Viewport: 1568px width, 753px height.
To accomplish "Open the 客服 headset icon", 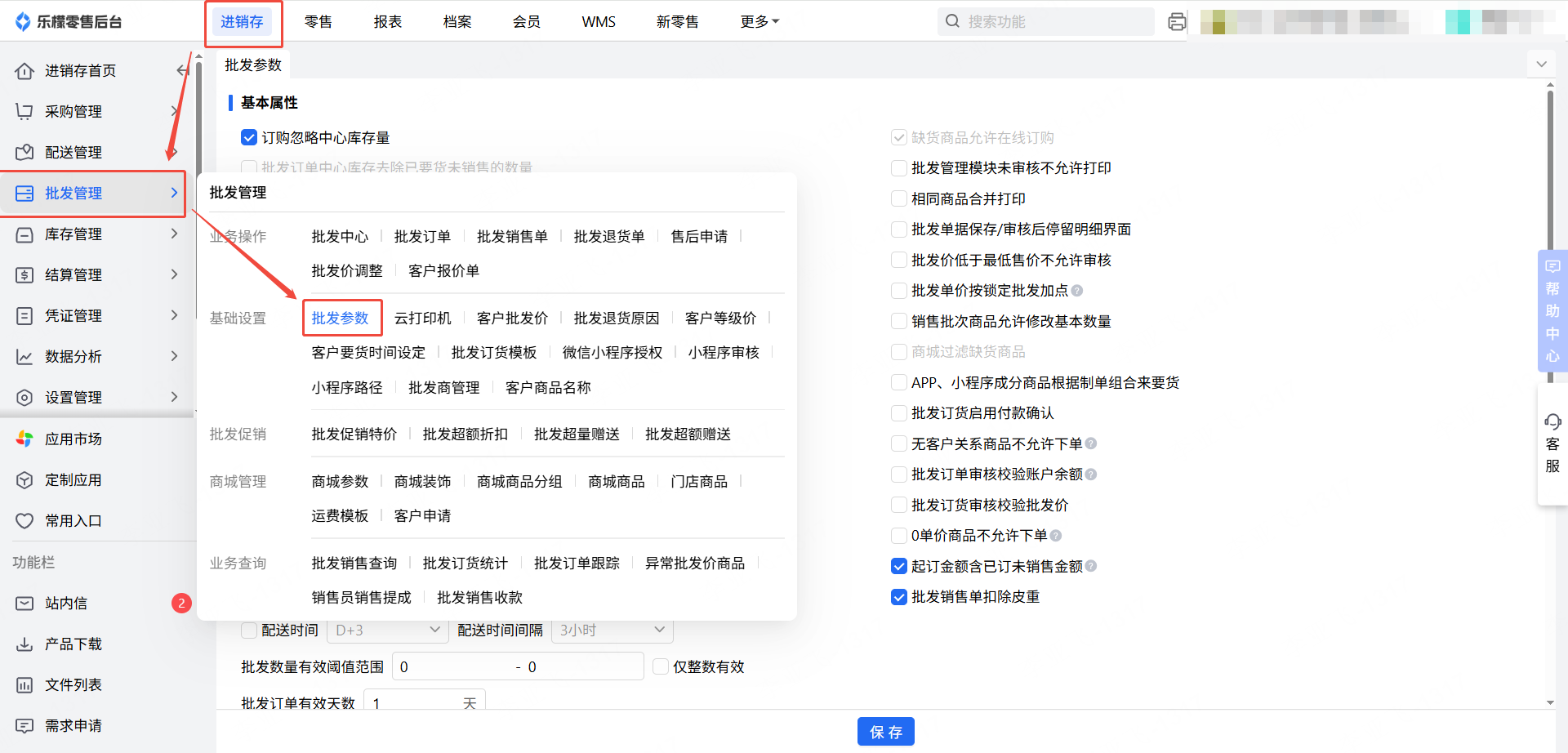I will [1552, 422].
